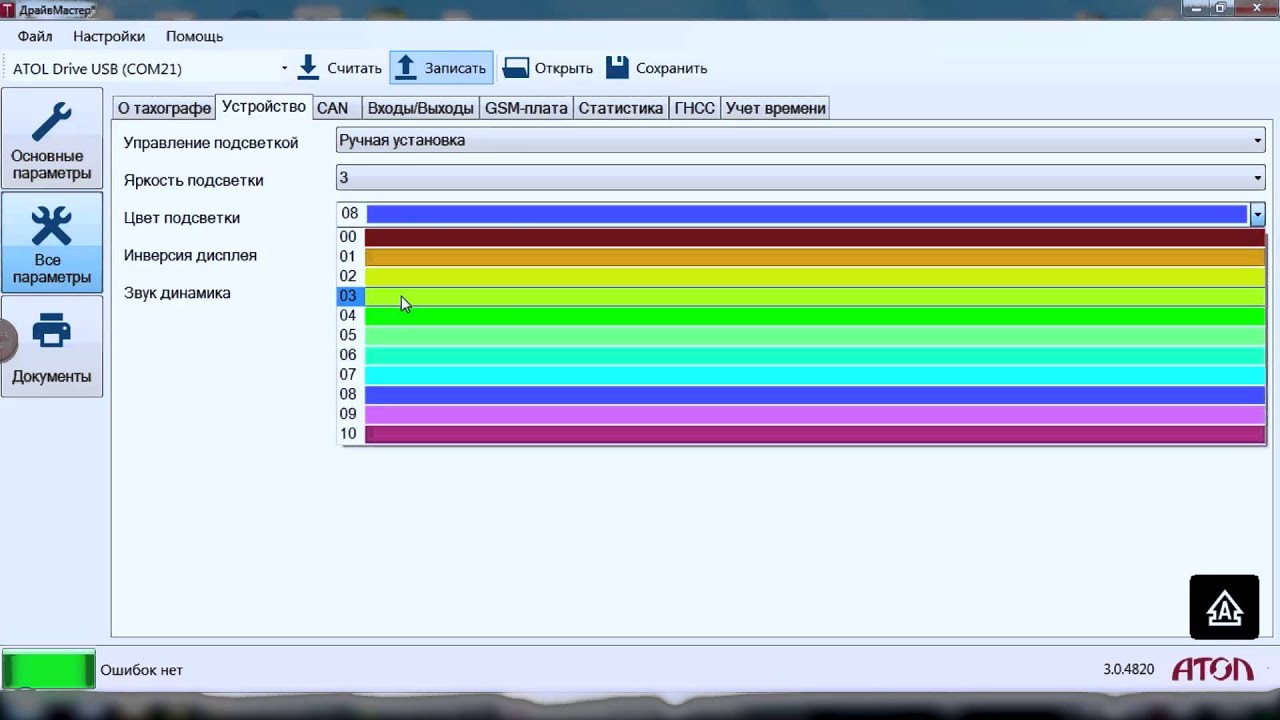
Task: Click the Открыть text label
Action: [x=564, y=69]
